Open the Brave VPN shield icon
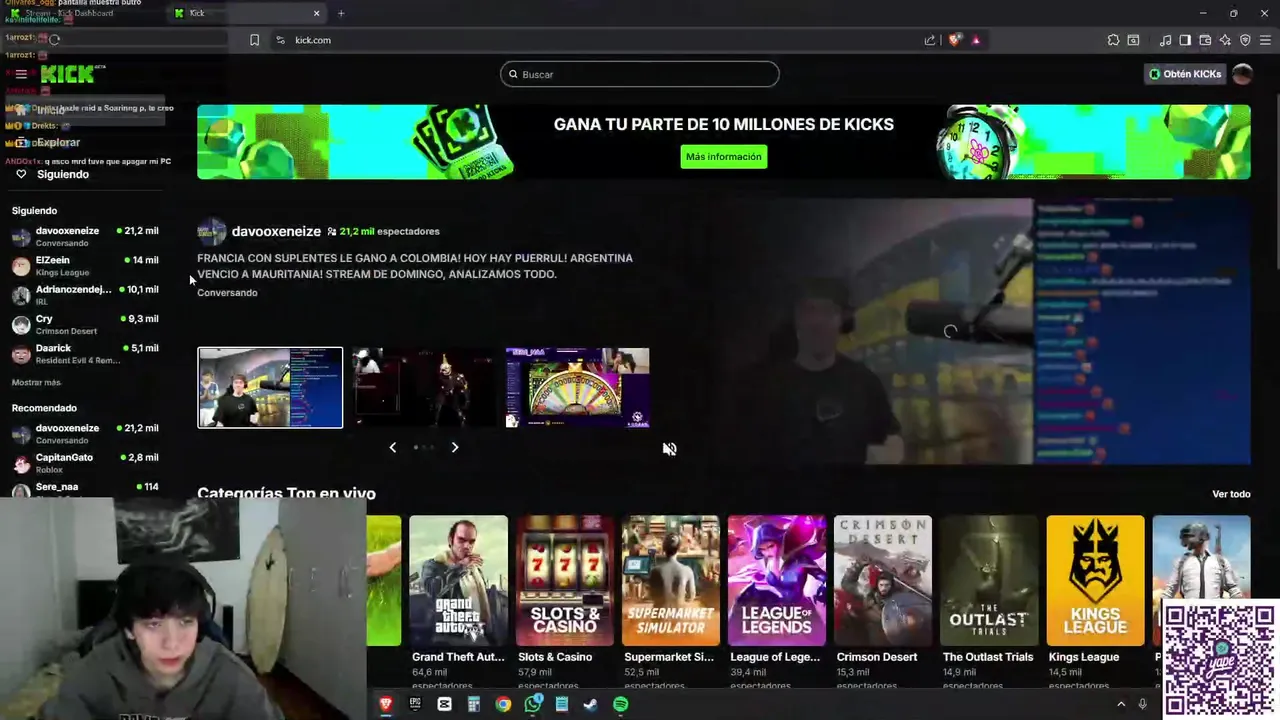The height and width of the screenshot is (720, 1280). point(1245,40)
